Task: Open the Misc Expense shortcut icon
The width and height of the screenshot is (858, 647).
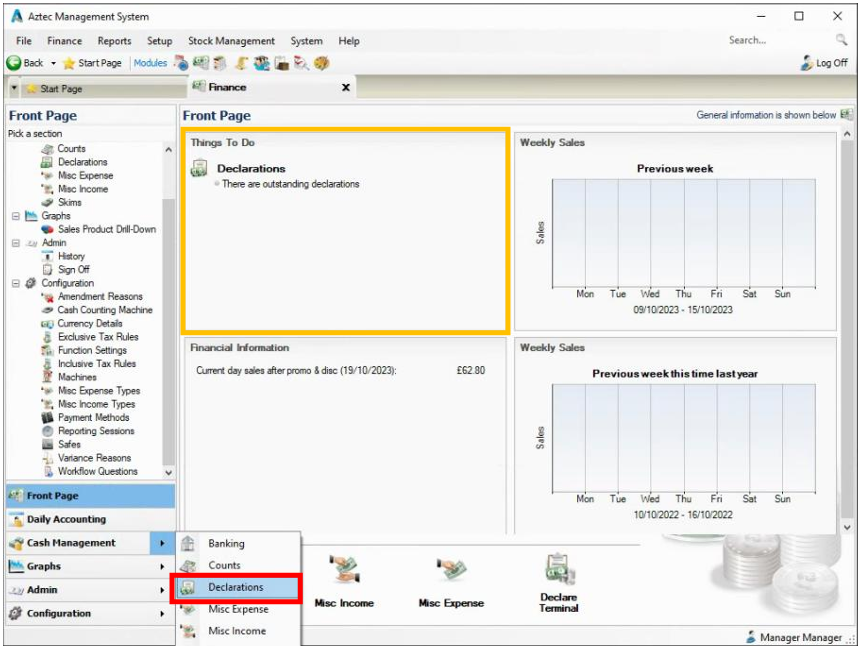Action: (x=451, y=572)
